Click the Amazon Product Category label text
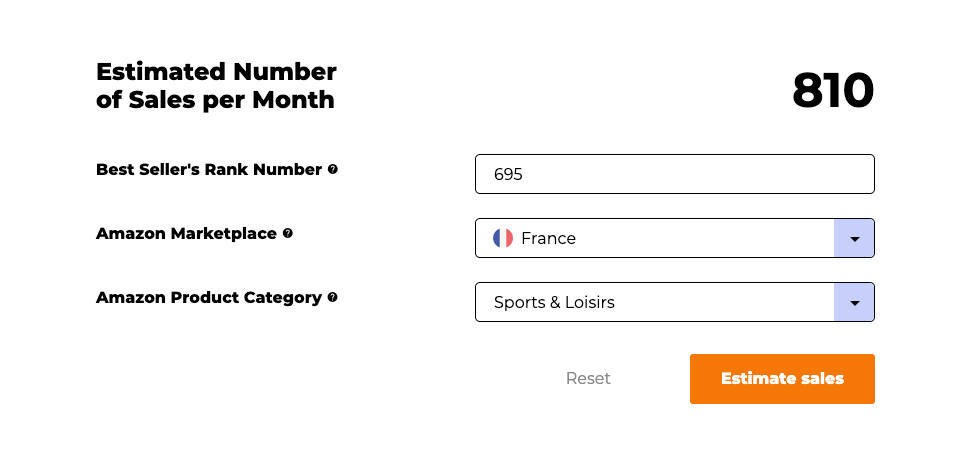This screenshot has width=969, height=456. [209, 298]
